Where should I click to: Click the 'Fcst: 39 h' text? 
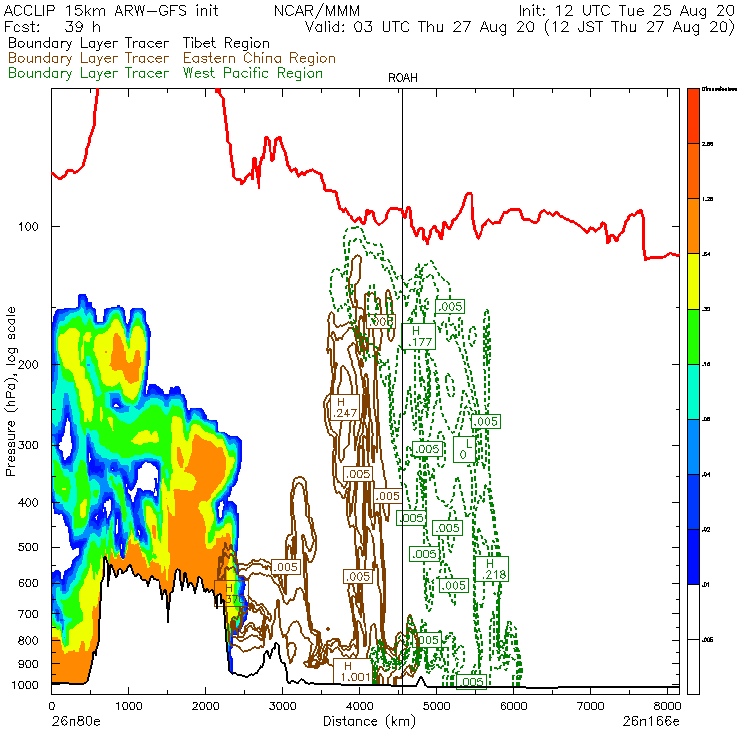point(52,26)
